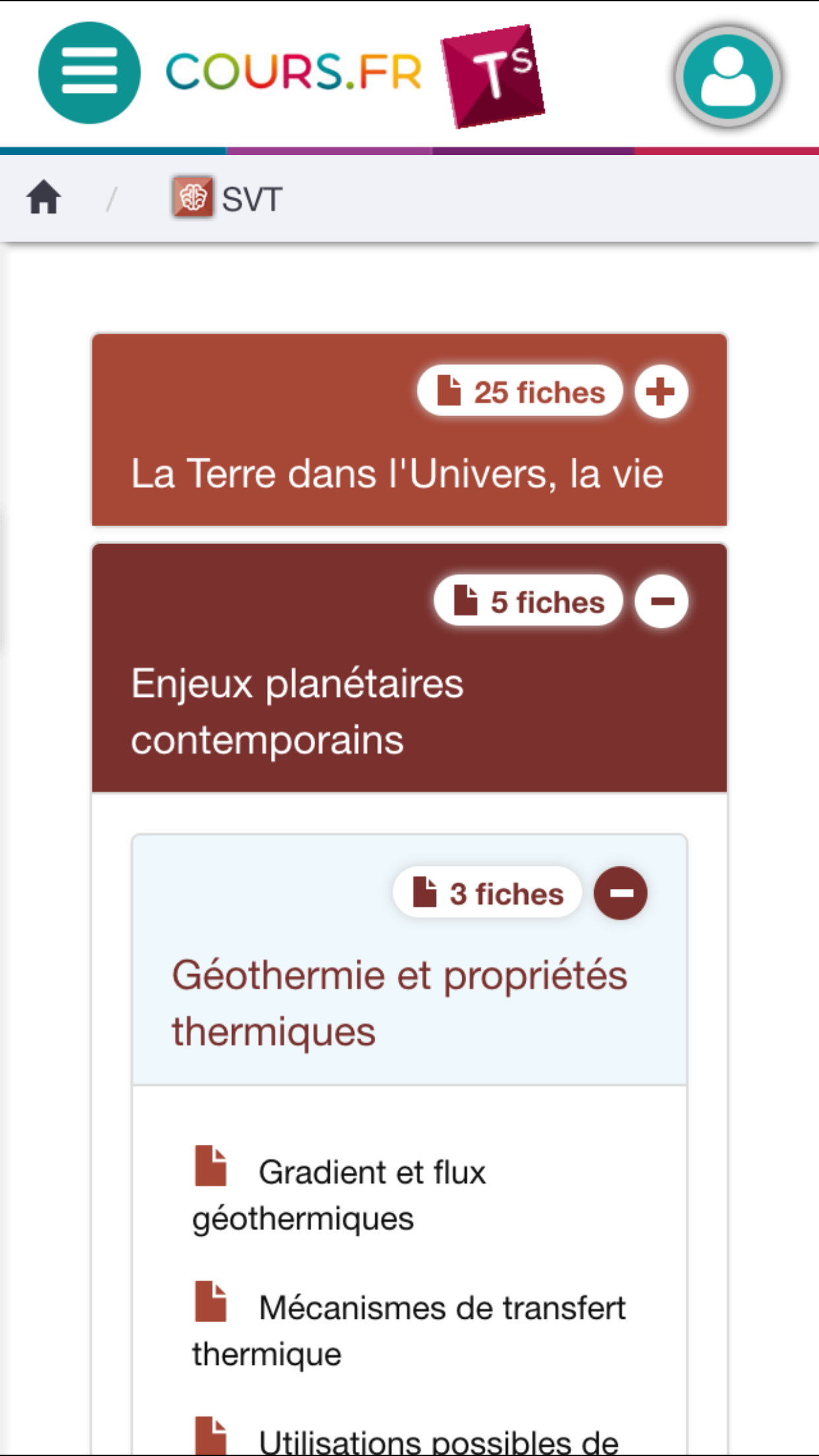Click the 3 fiches badge

click(x=488, y=894)
